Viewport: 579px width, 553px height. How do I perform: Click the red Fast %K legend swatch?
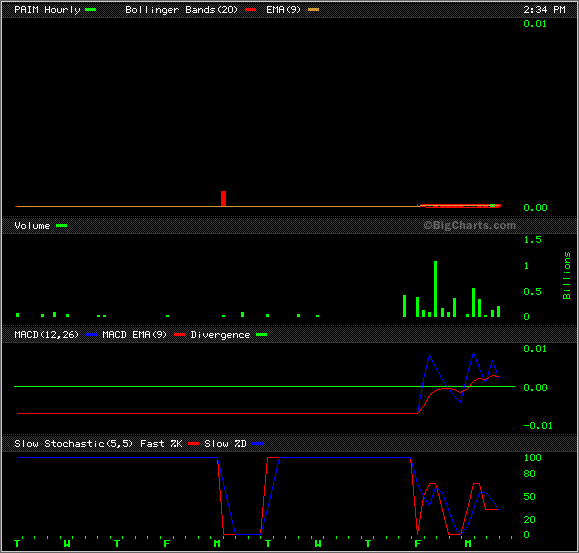click(x=193, y=443)
